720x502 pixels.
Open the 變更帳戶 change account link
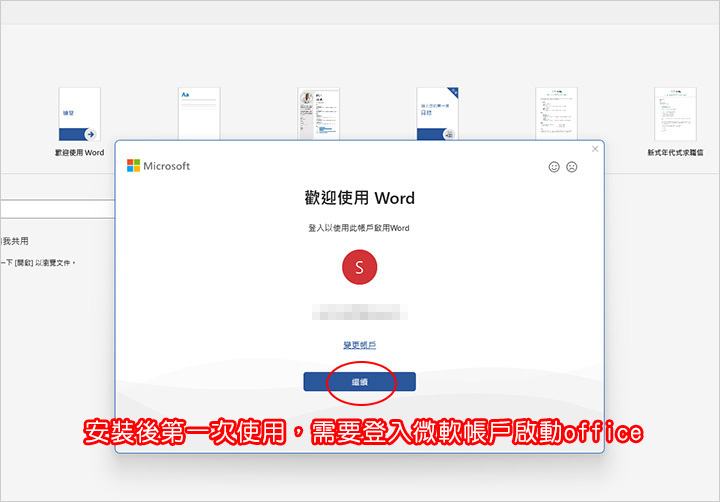[x=360, y=345]
